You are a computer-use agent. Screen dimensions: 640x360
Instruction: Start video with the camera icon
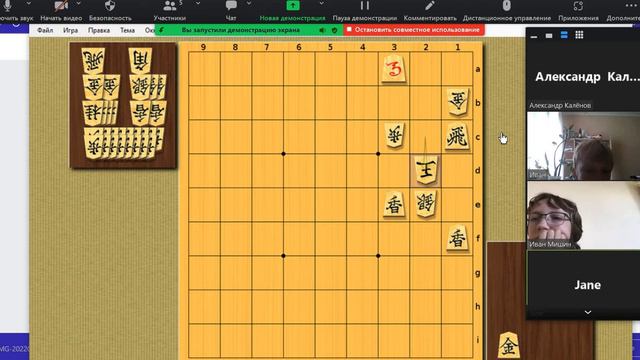click(61, 6)
